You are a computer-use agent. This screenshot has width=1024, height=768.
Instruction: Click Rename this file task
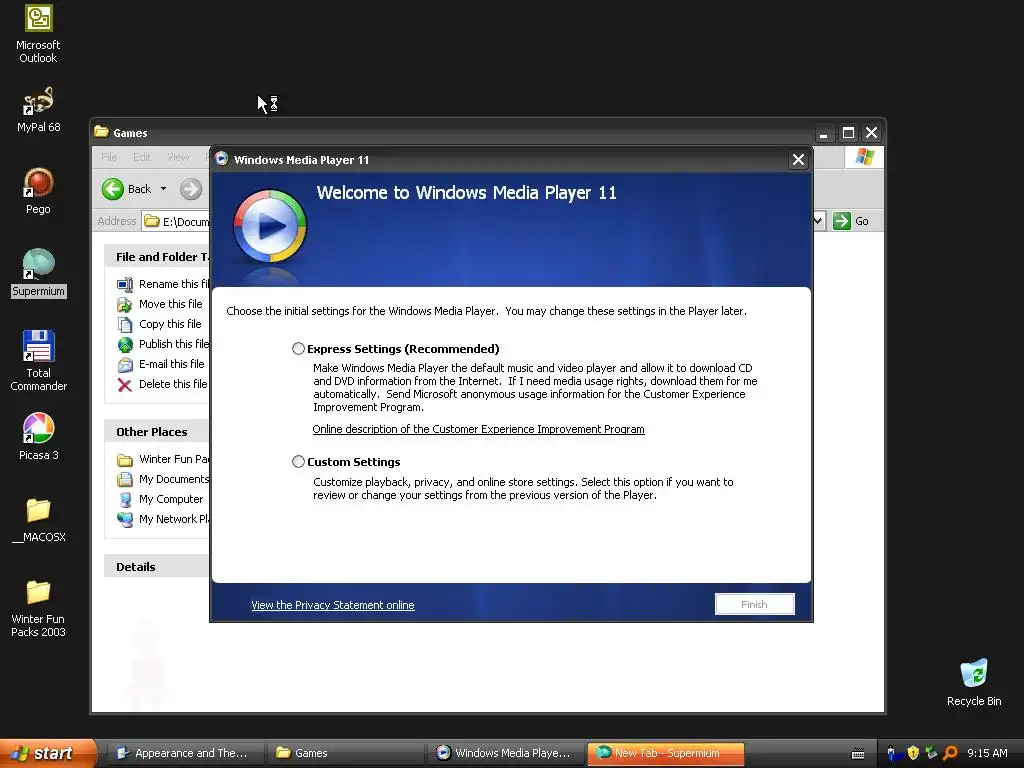(163, 284)
